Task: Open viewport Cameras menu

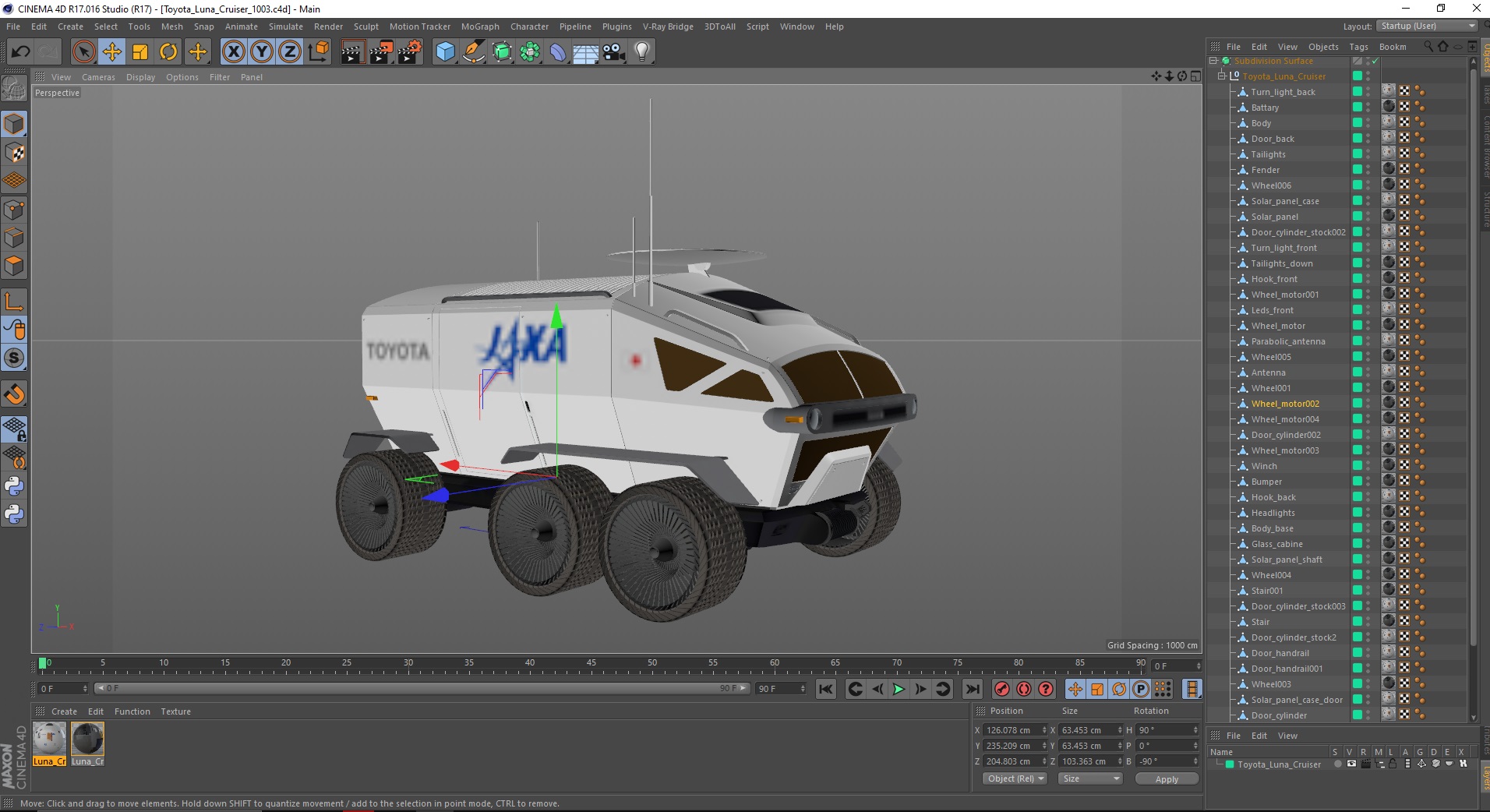Action: [98, 77]
